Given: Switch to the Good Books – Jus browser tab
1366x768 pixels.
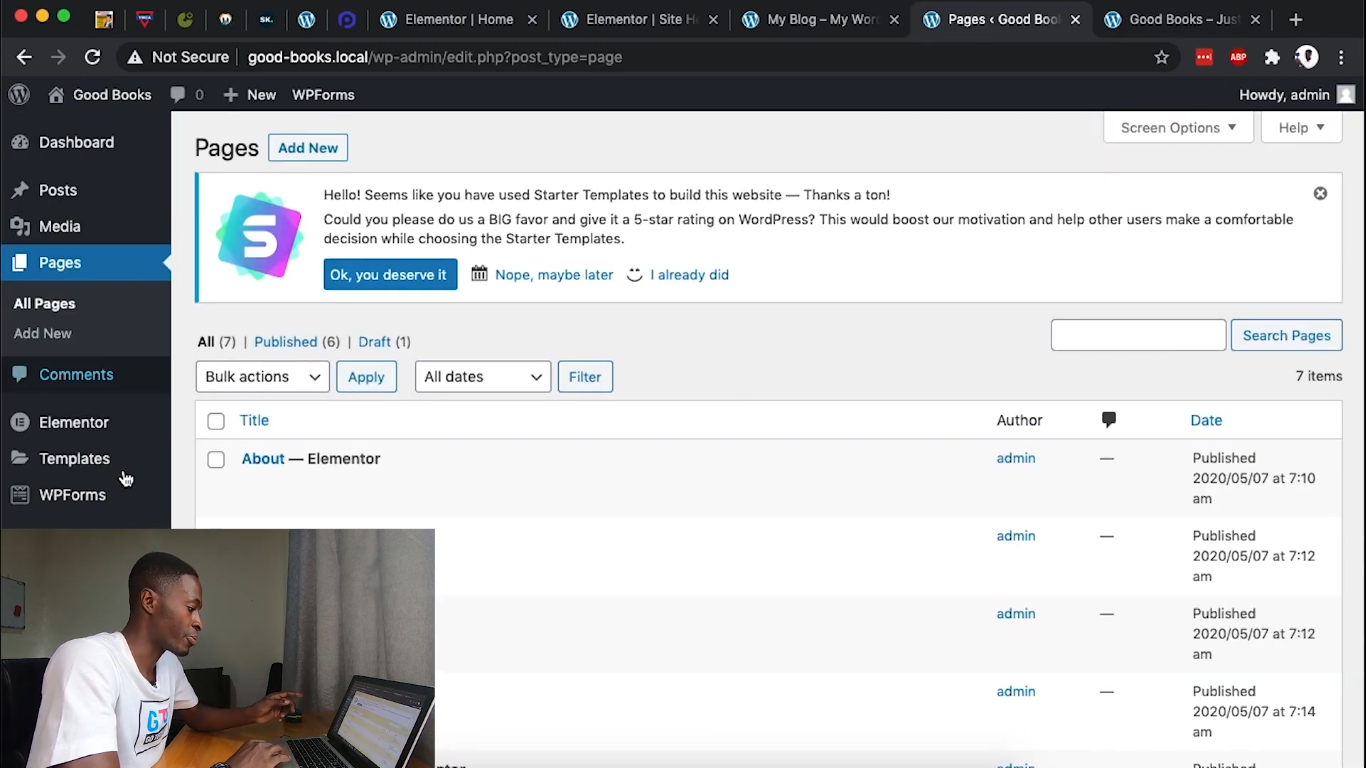Looking at the screenshot, I should 1182,19.
